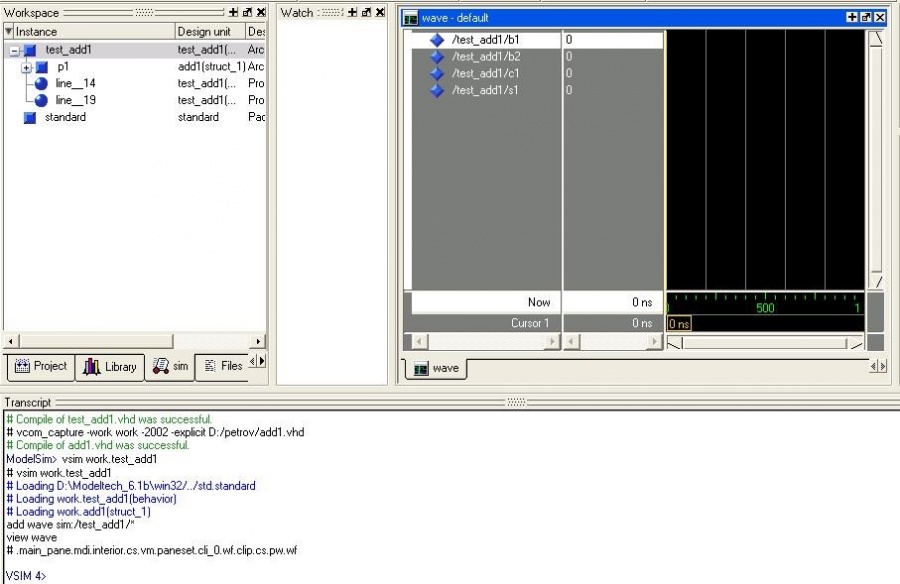Viewport: 900px width, 584px height.
Task: Select the test_add1 instance icon
Action: click(30, 51)
